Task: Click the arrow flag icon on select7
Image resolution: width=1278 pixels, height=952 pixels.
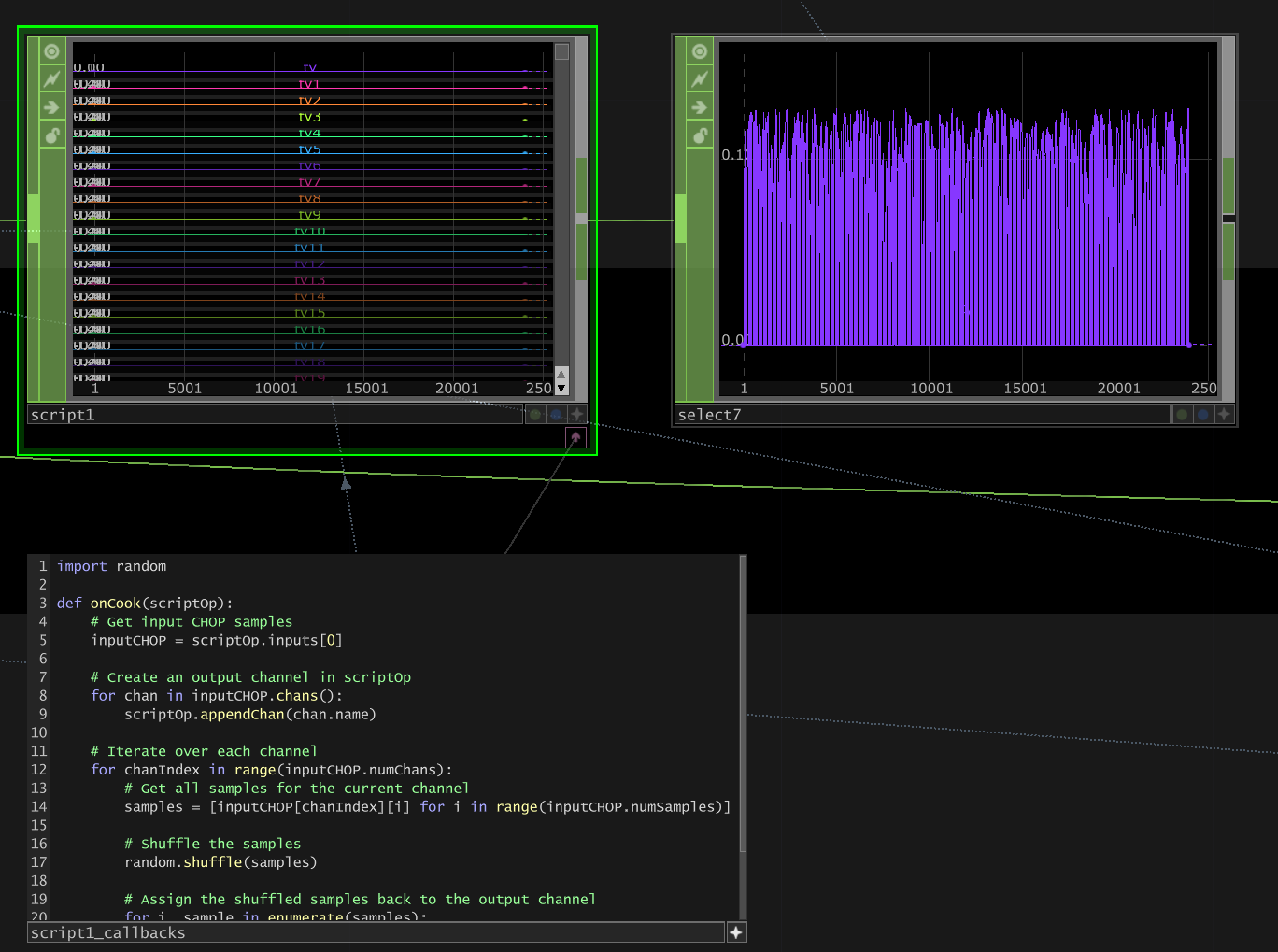Action: click(700, 107)
